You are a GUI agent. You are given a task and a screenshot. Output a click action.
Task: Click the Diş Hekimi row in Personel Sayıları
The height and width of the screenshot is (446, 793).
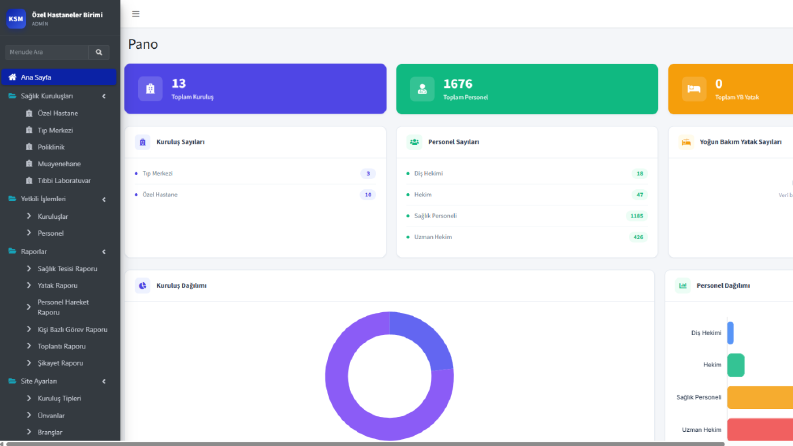coord(527,173)
